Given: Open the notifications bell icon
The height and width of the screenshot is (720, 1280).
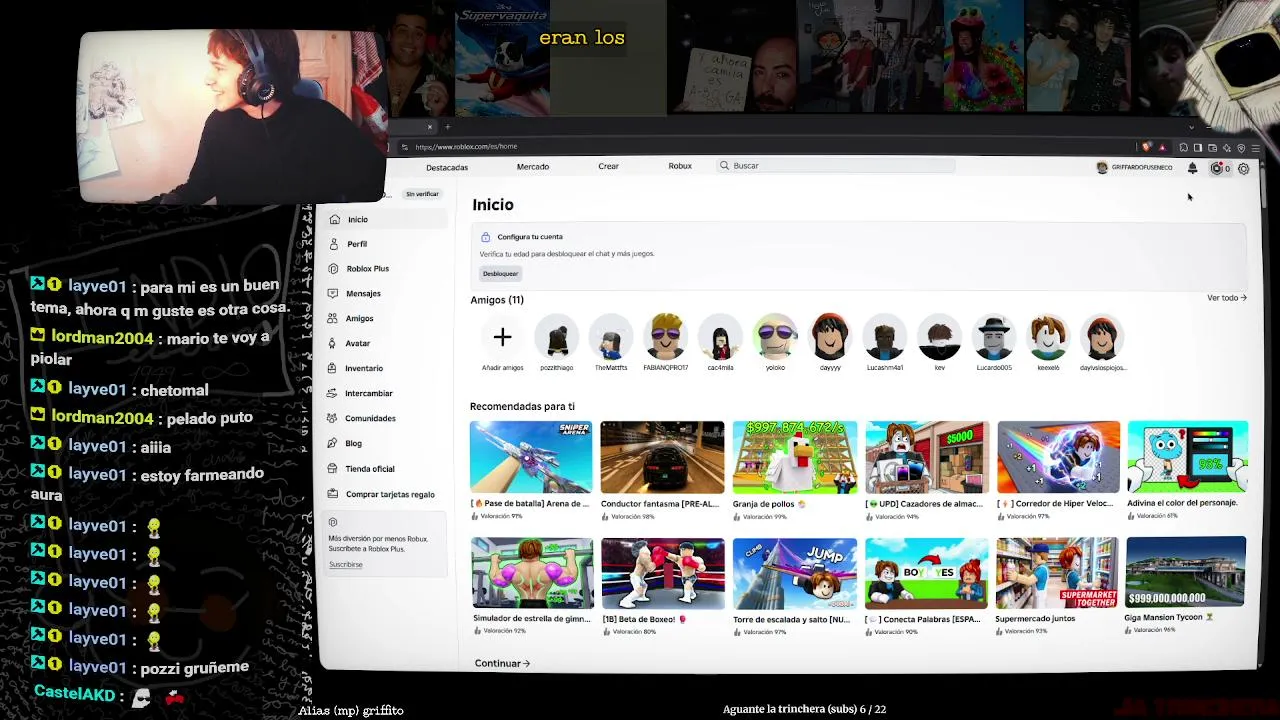Looking at the screenshot, I should tap(1192, 168).
